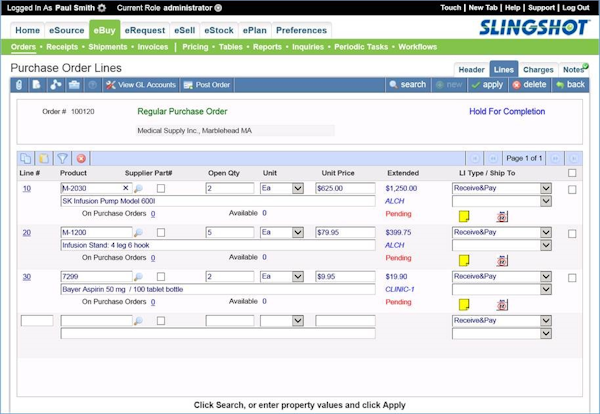Click View GL Accounts button

140,85
